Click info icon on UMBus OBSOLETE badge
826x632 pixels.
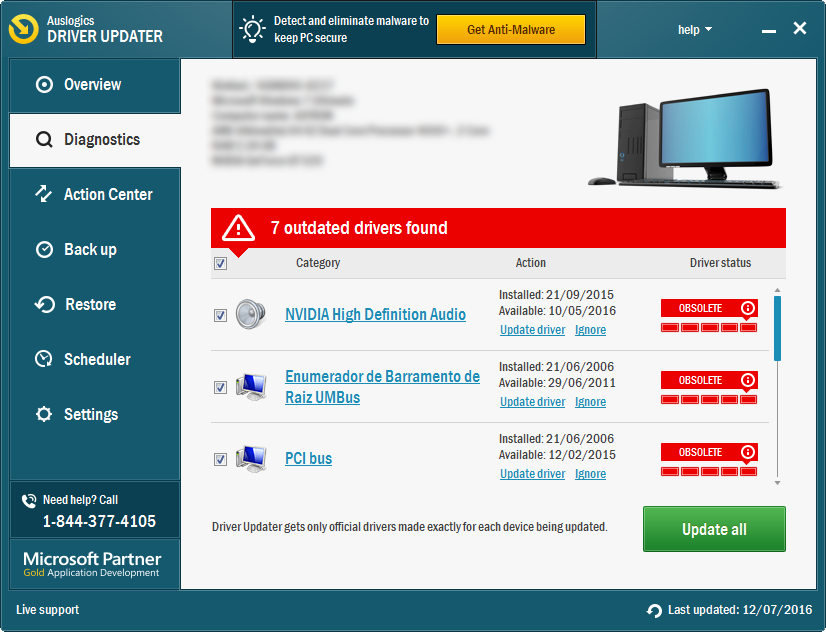(748, 380)
